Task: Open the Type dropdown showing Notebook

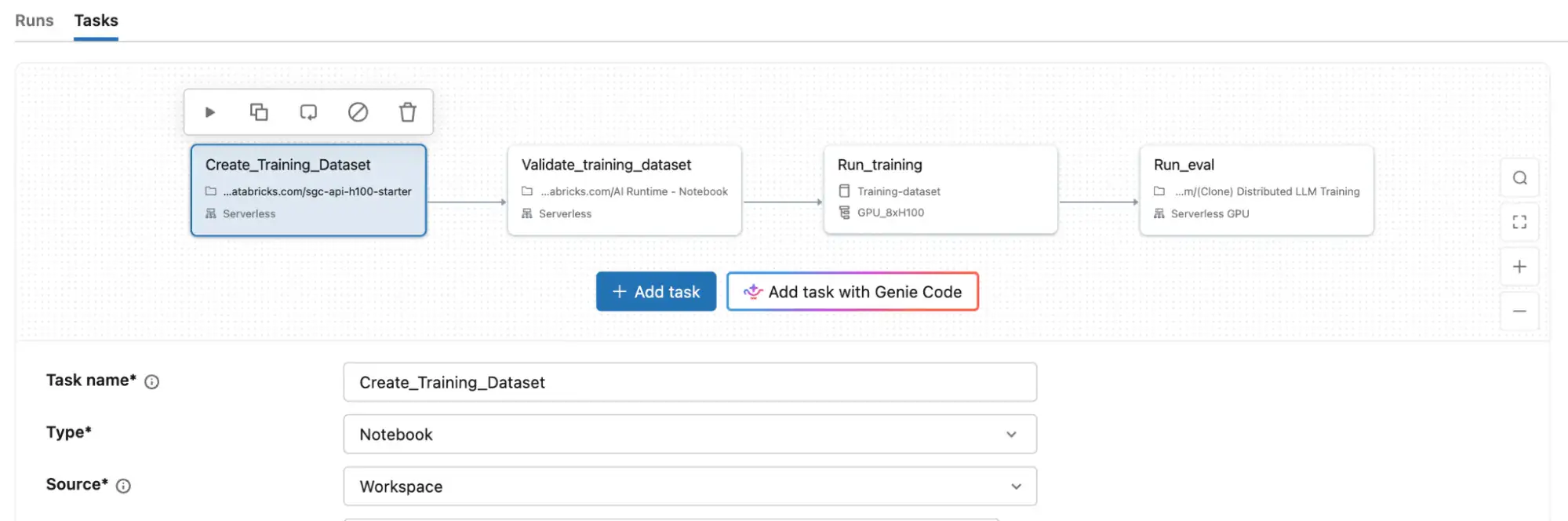Action: coord(690,434)
